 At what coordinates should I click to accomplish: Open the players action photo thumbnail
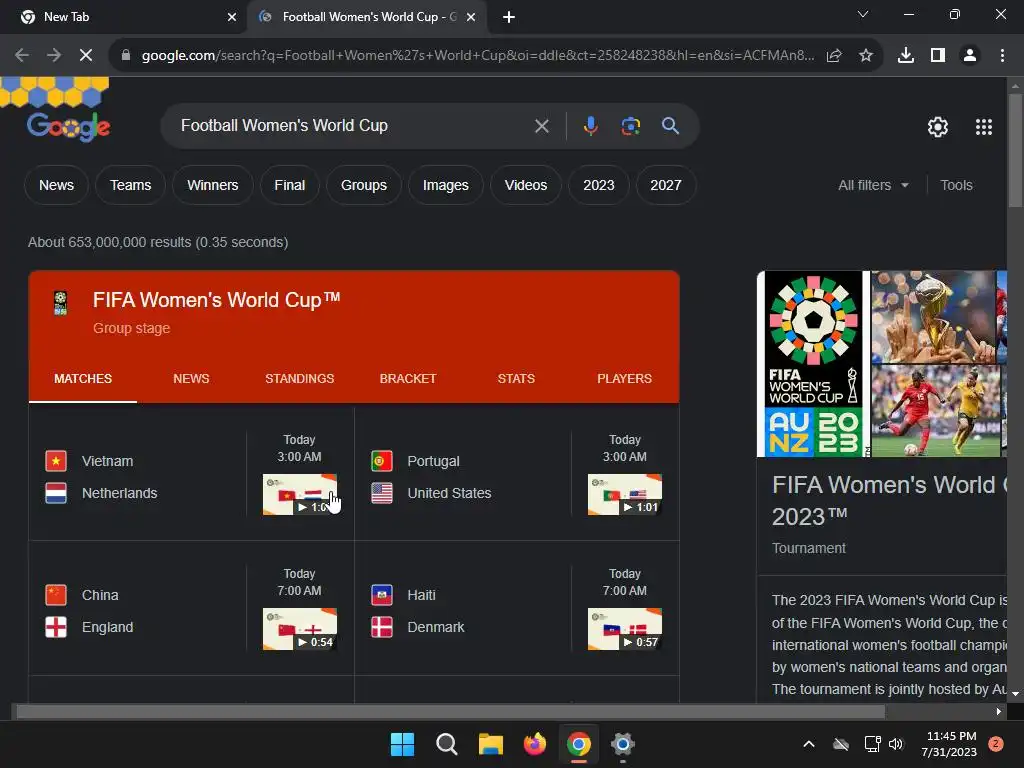(x=936, y=411)
